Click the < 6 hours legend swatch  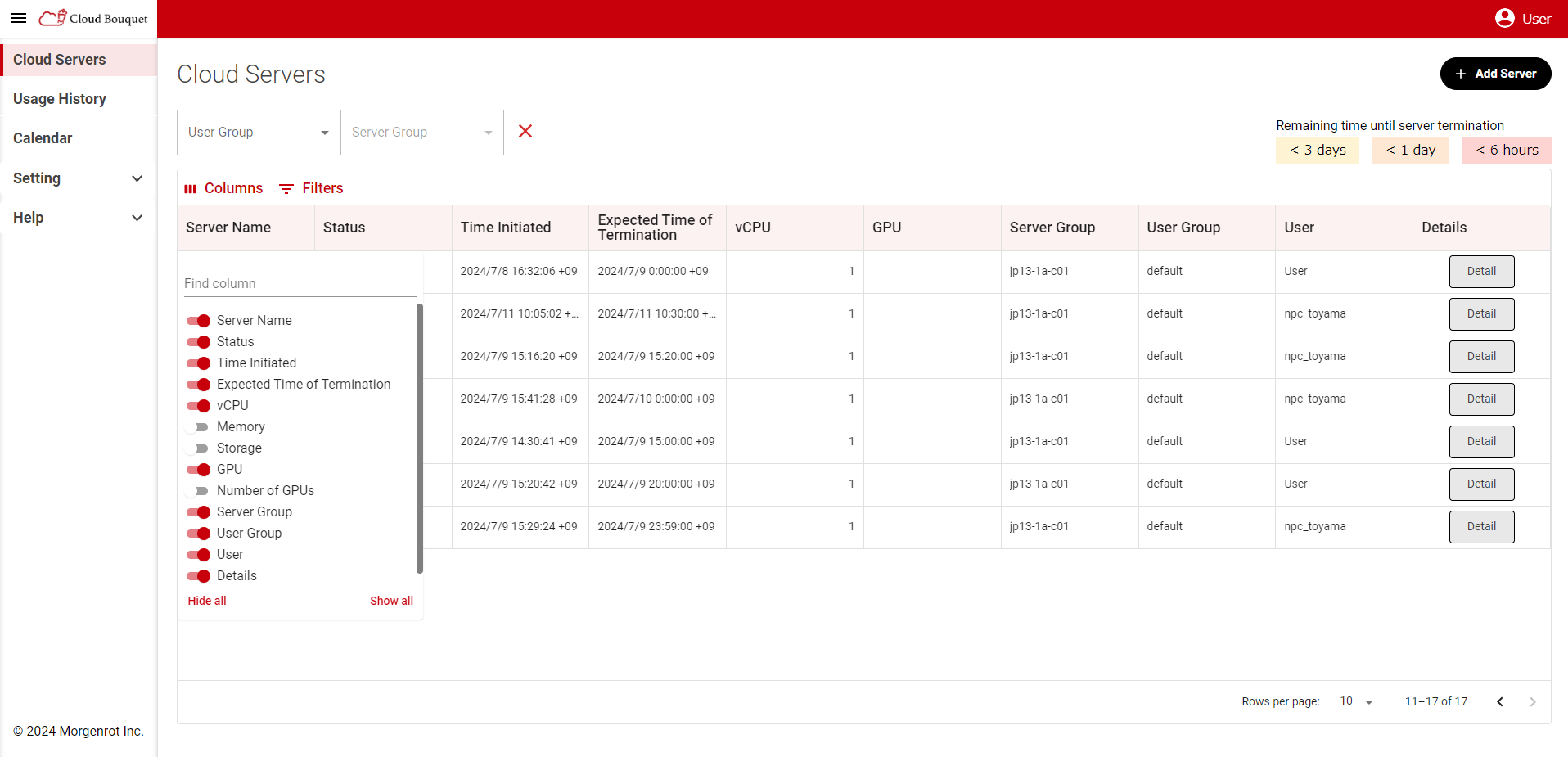(x=1507, y=150)
